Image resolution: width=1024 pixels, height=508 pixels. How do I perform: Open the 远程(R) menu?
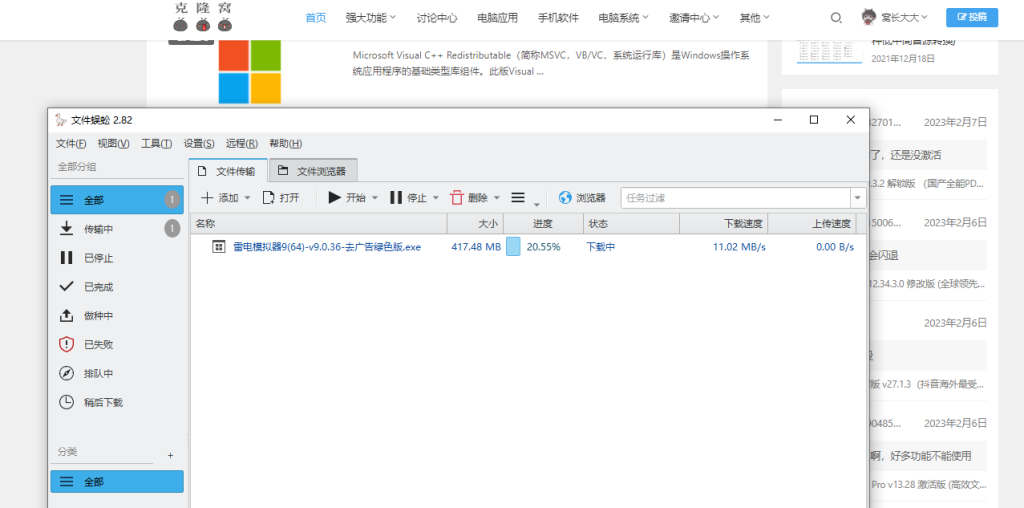(242, 144)
